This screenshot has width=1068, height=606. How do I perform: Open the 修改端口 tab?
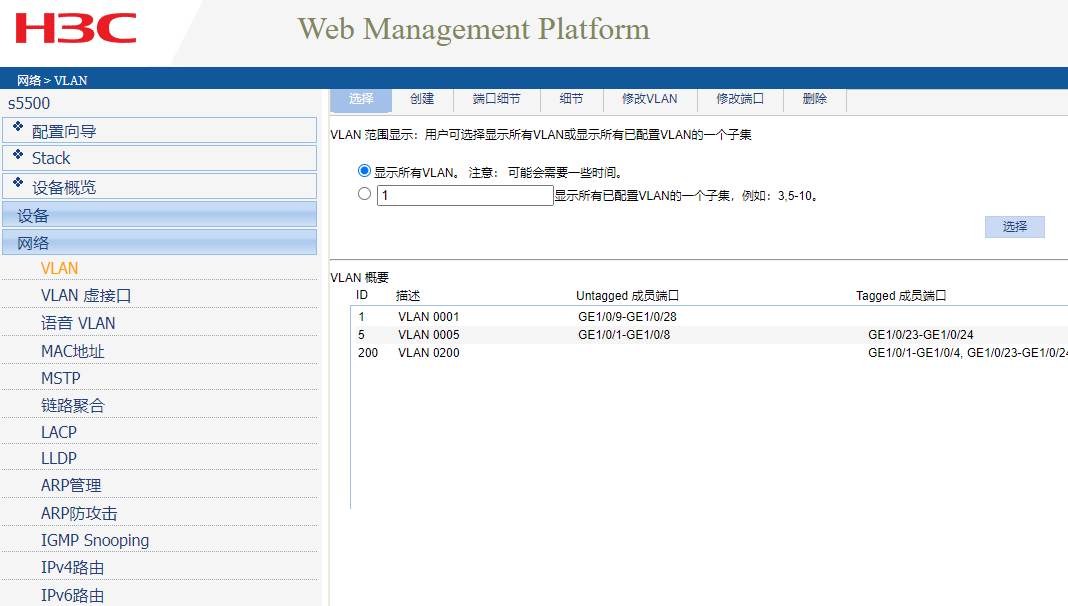740,99
